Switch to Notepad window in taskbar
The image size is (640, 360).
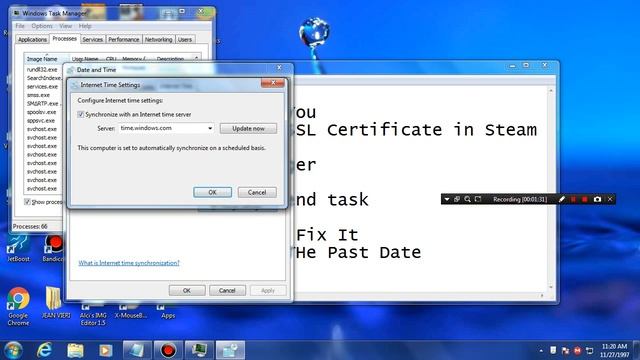(x=137, y=350)
